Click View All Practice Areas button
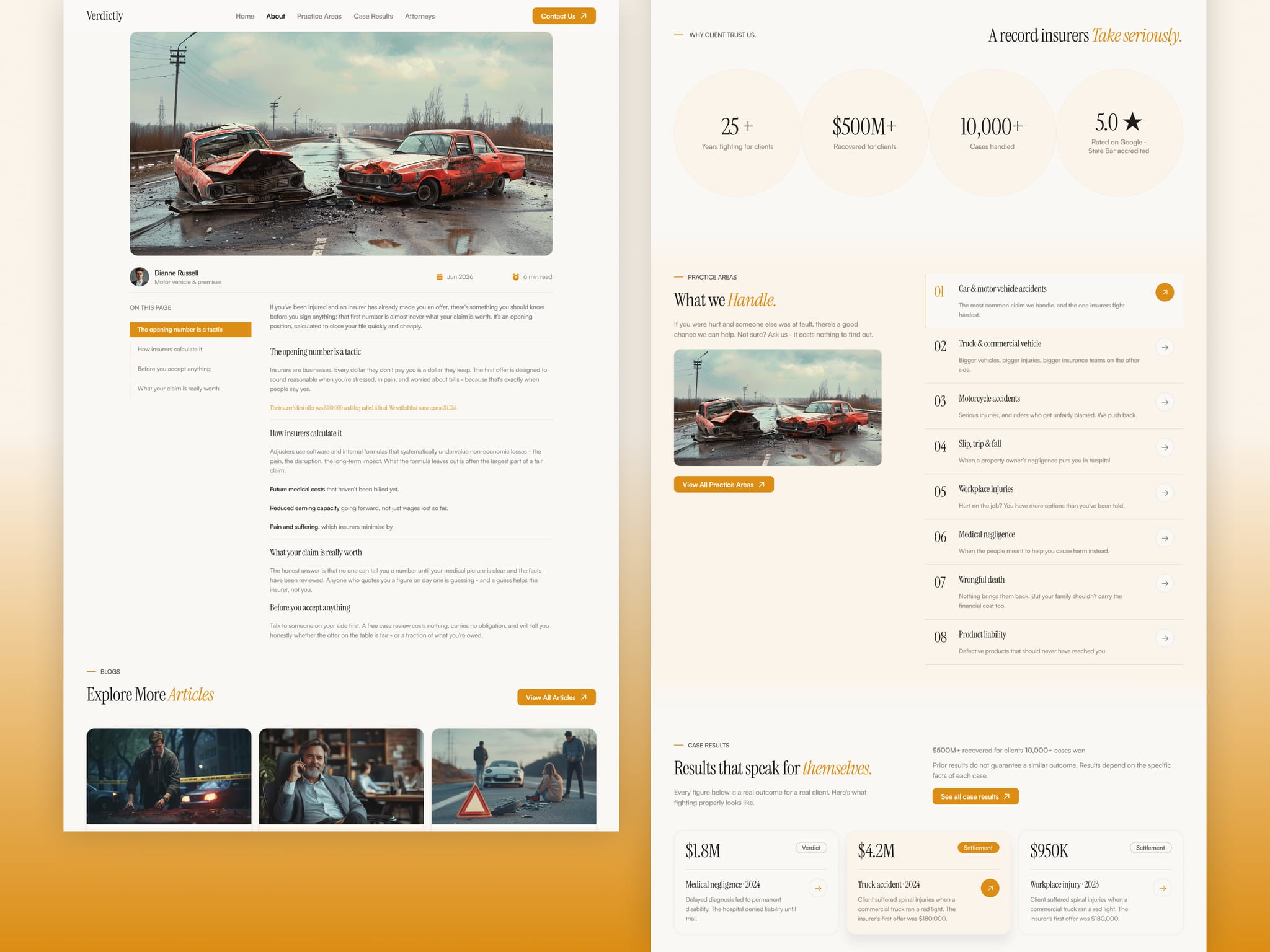 pos(724,485)
